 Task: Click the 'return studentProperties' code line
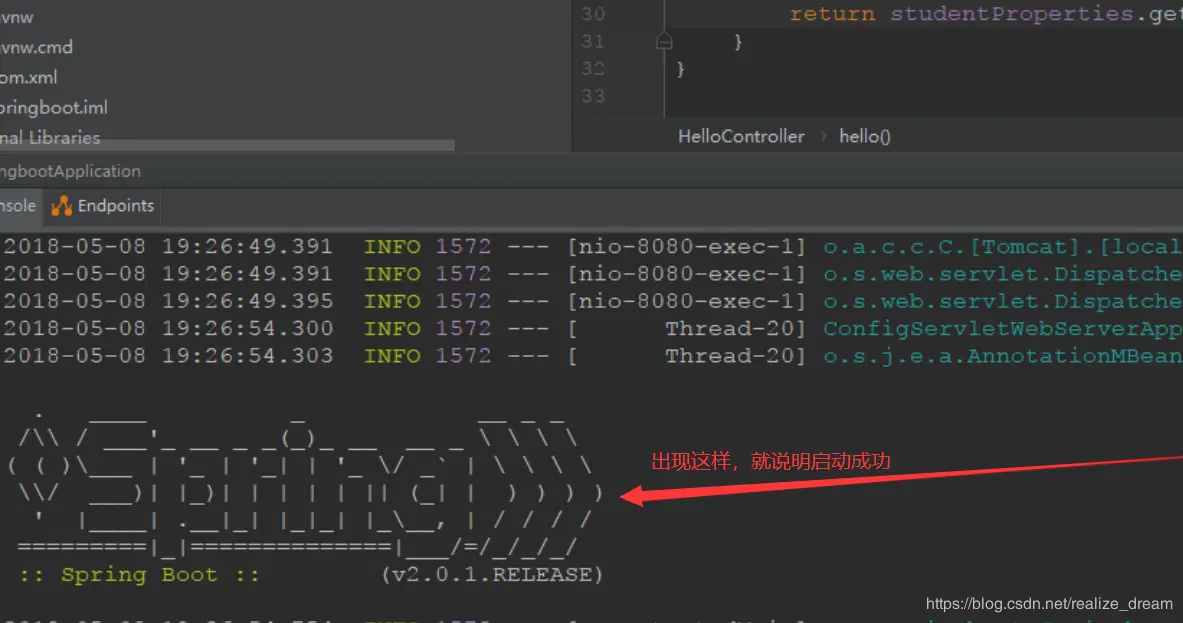click(x=985, y=14)
